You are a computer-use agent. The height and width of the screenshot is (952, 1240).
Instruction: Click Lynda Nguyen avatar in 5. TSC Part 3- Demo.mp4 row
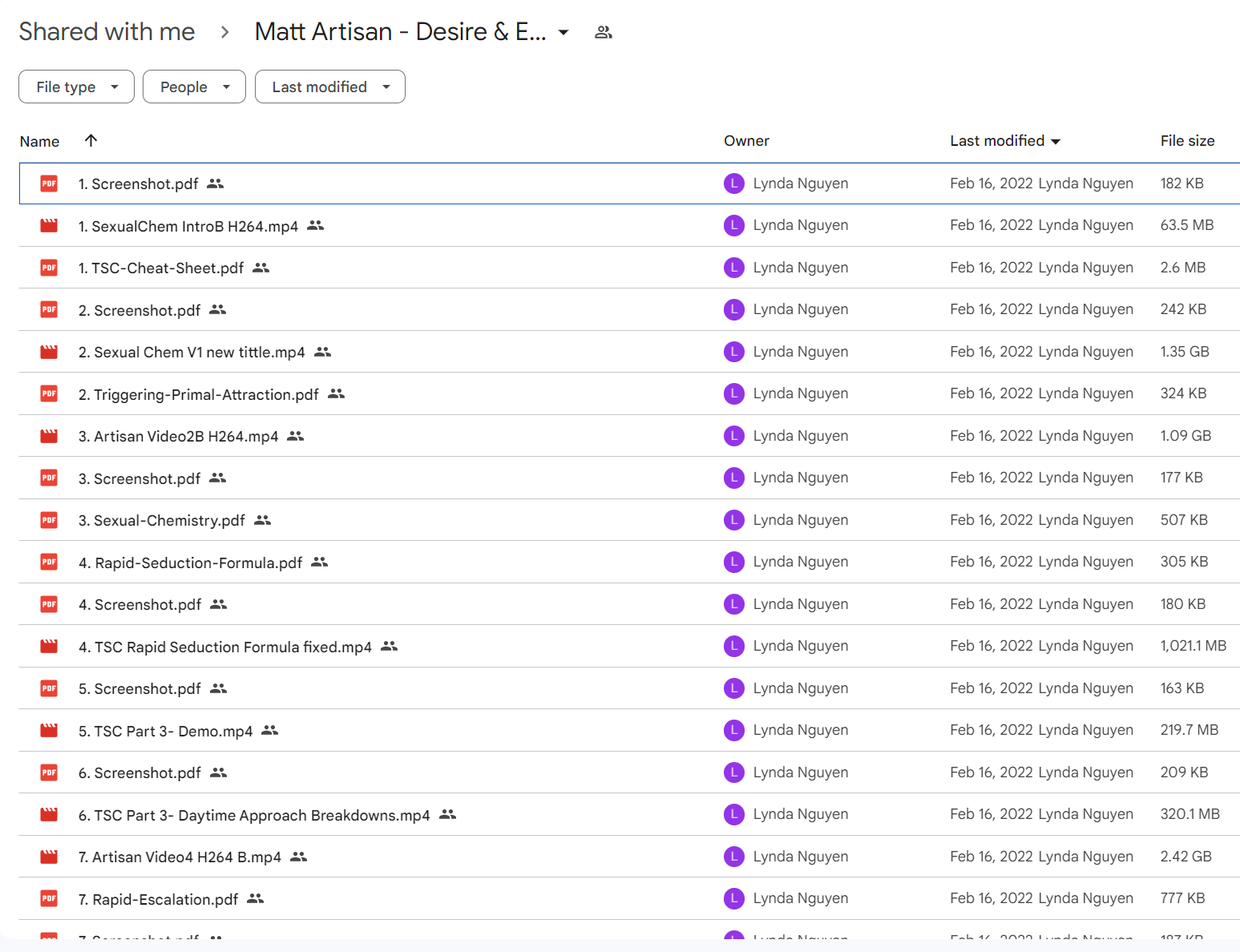(x=734, y=730)
